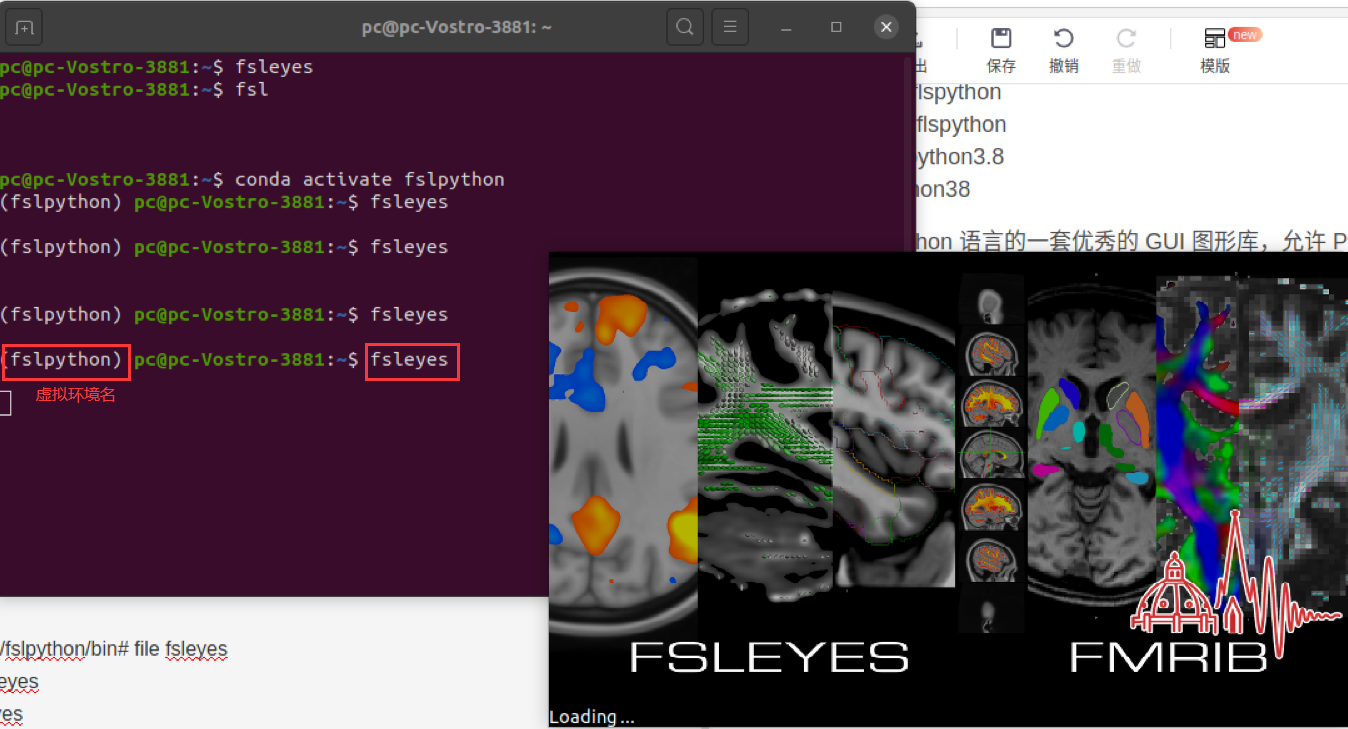Click the '/fslpython/bin# file fsleyes' line in the editor

pos(114,650)
